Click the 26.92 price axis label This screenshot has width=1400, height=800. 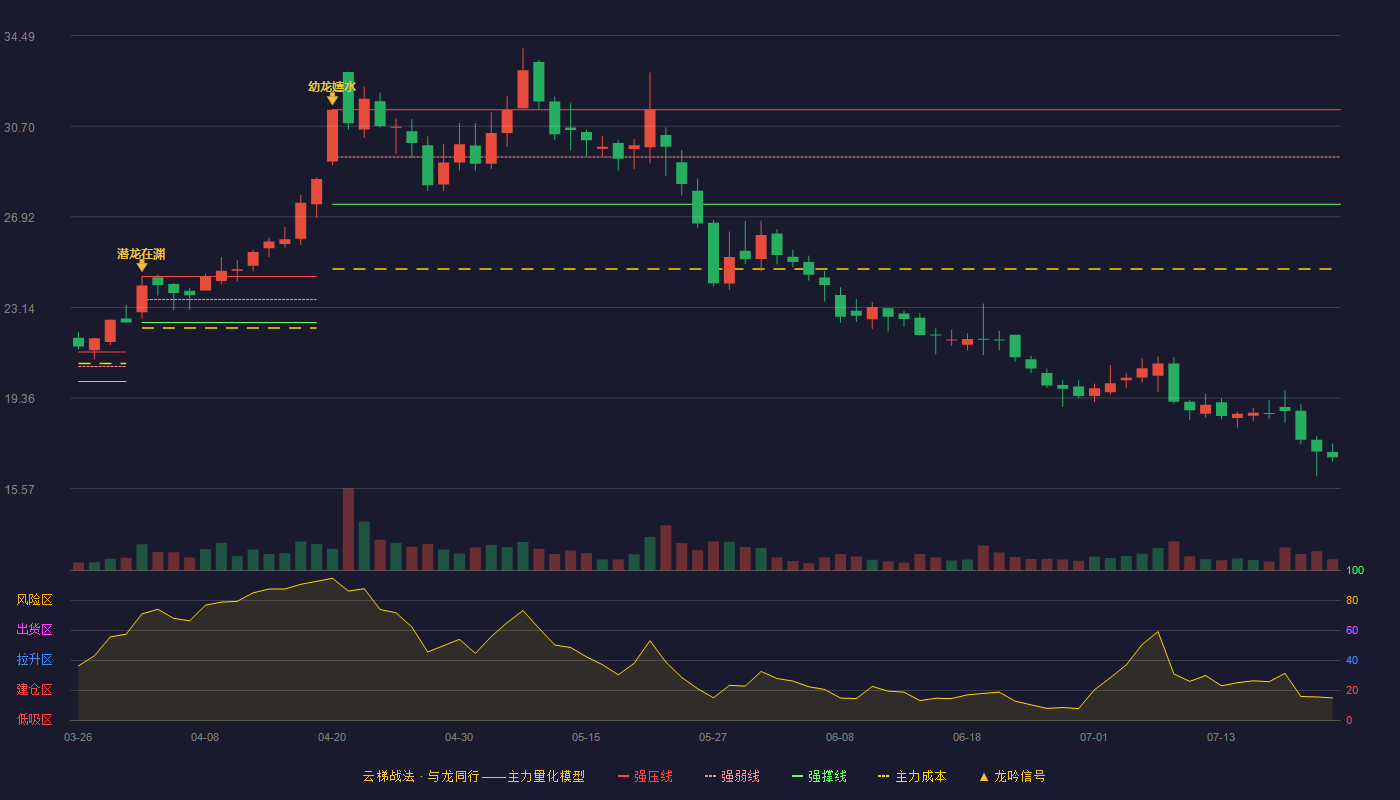tap(19, 218)
